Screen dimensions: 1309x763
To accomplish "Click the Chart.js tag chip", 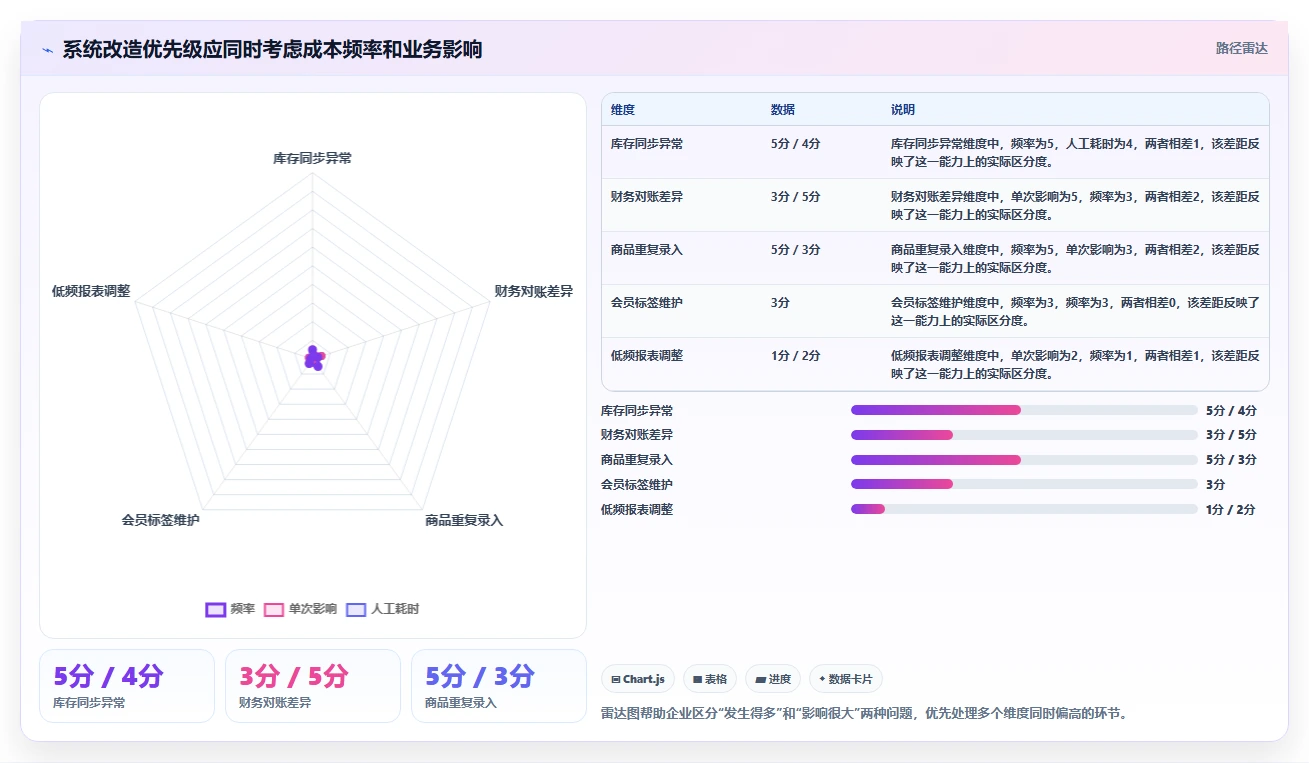I will click(638, 679).
